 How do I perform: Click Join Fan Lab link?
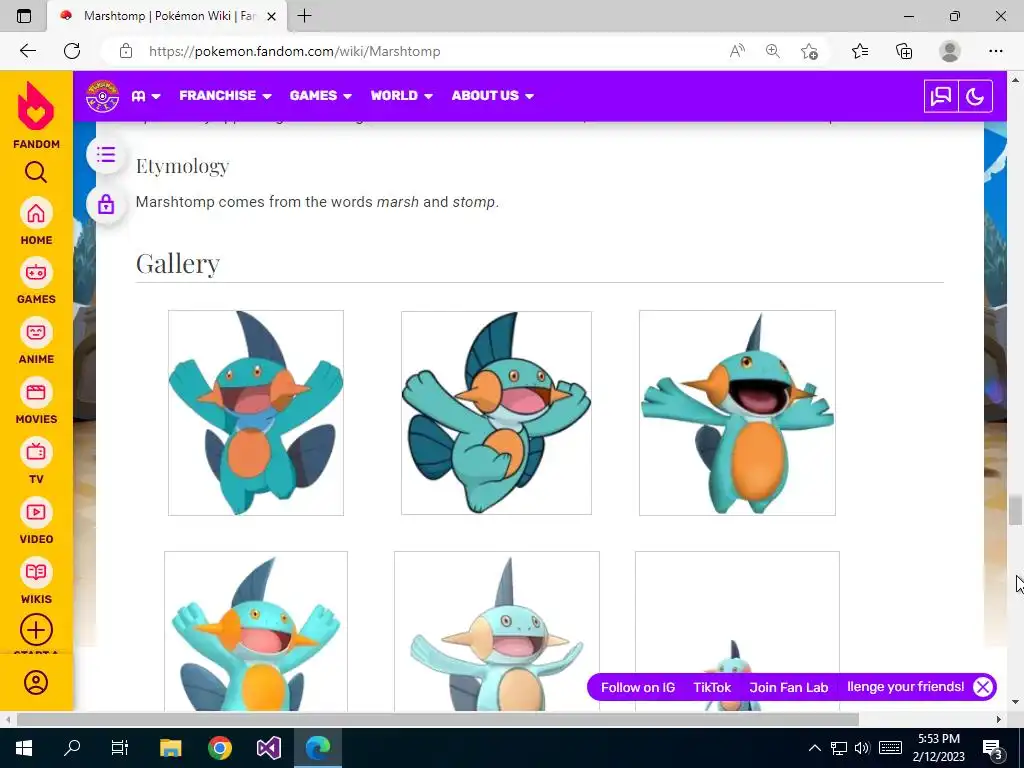789,687
